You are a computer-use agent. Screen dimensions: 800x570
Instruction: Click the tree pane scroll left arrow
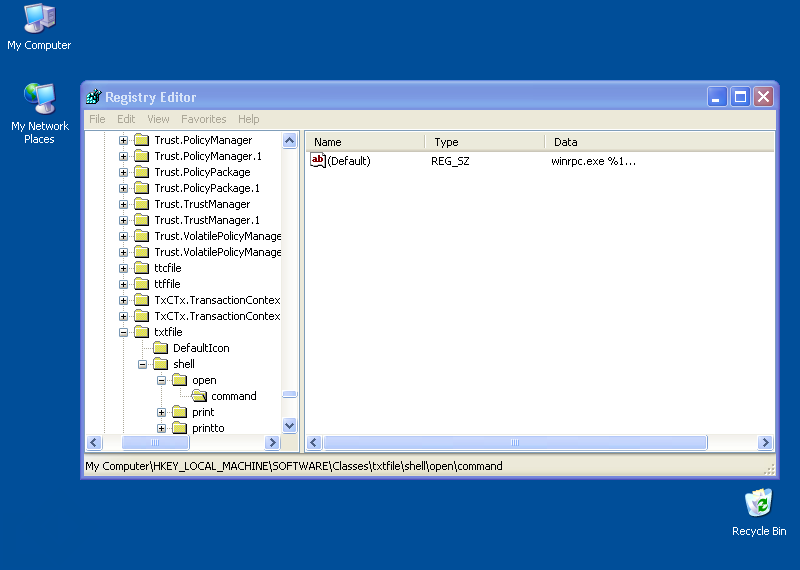tap(94, 442)
